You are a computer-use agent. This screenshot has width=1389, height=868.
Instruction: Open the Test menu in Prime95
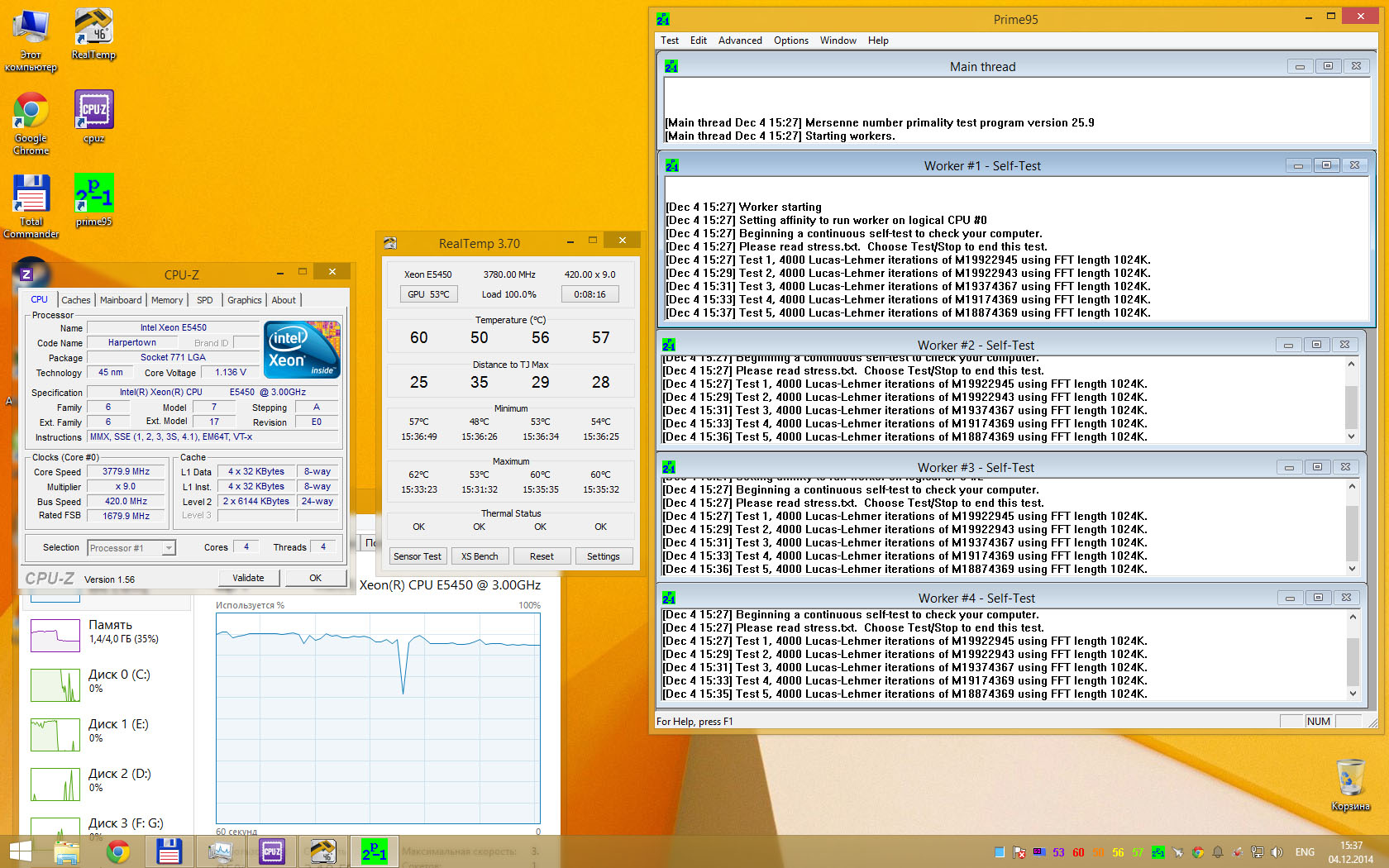tap(670, 41)
